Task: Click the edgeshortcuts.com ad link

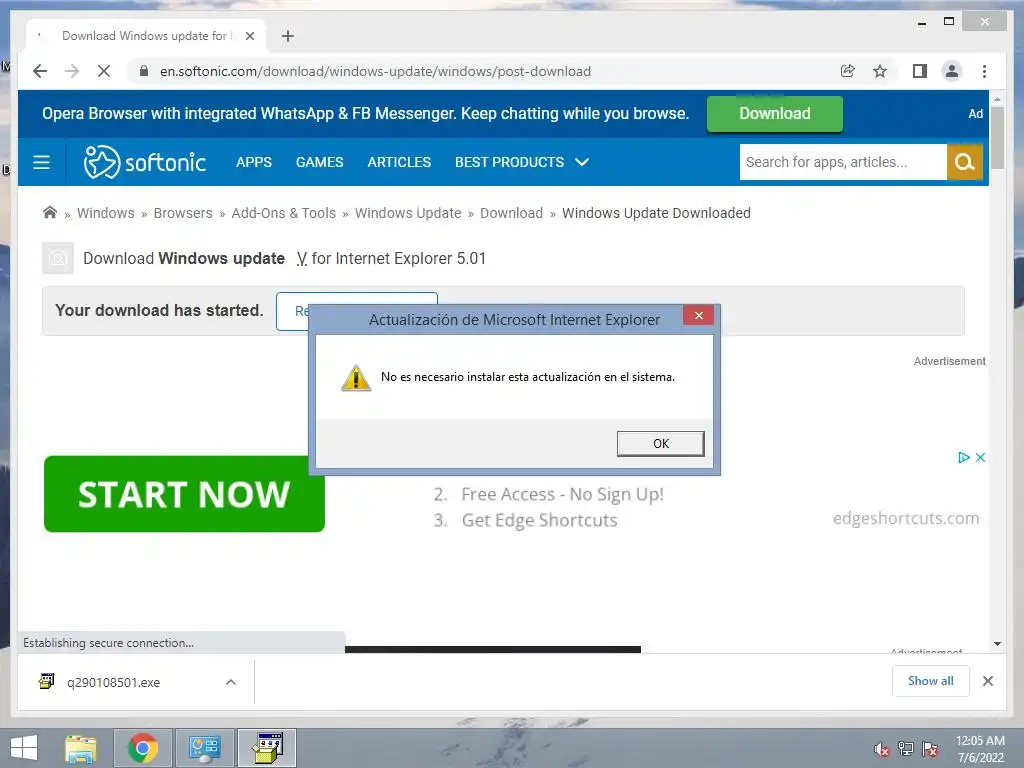Action: 906,518
